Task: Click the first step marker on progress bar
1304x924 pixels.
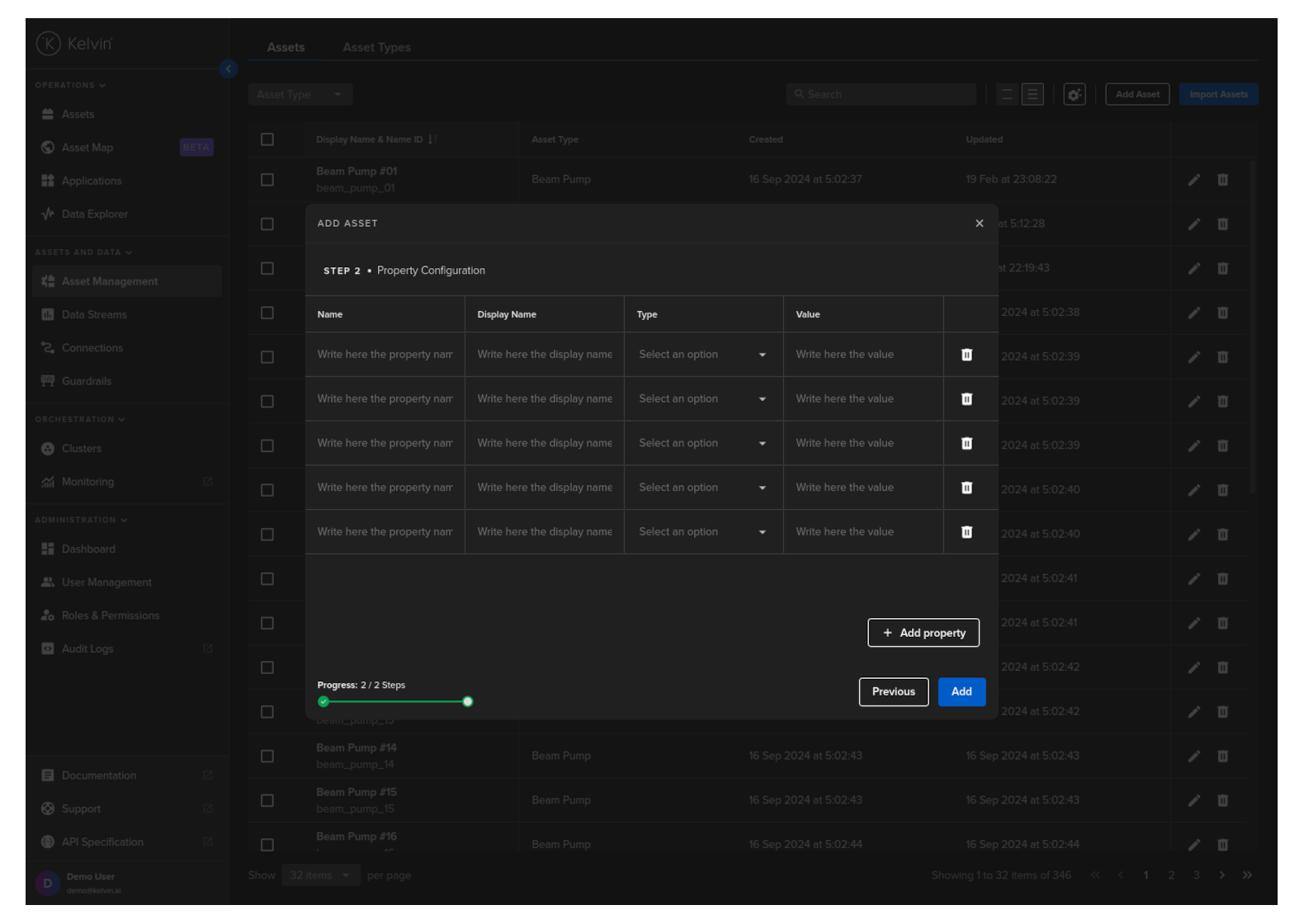Action: click(x=324, y=702)
